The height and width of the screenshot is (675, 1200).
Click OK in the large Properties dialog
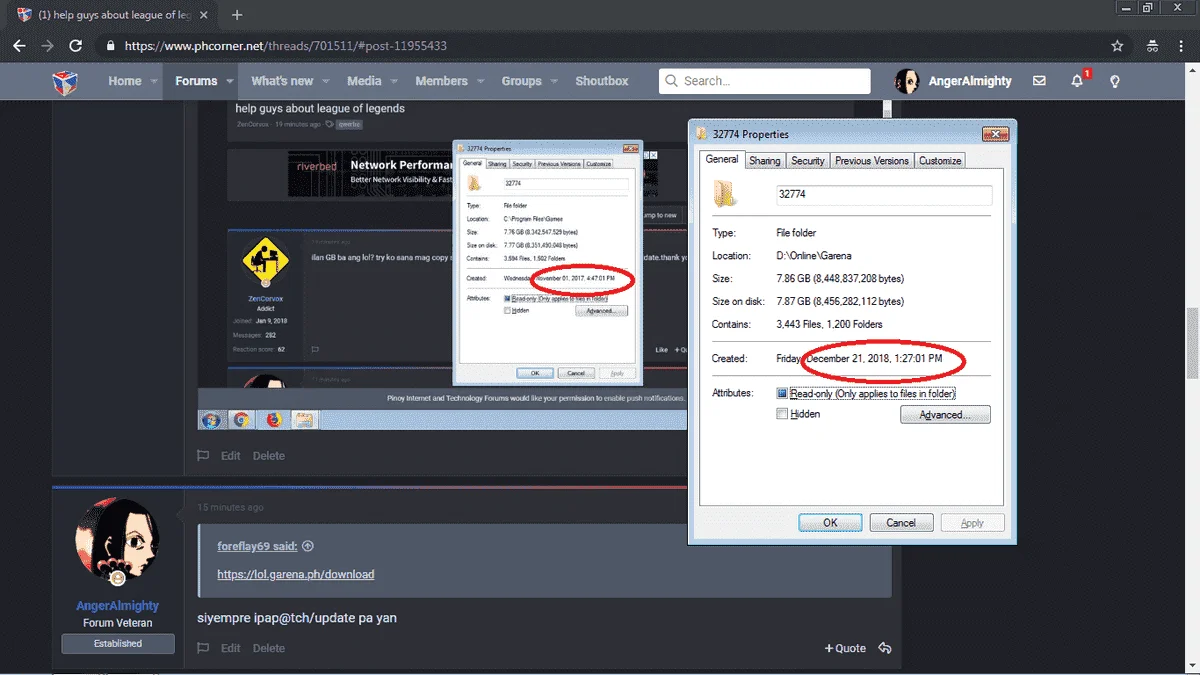pos(830,522)
